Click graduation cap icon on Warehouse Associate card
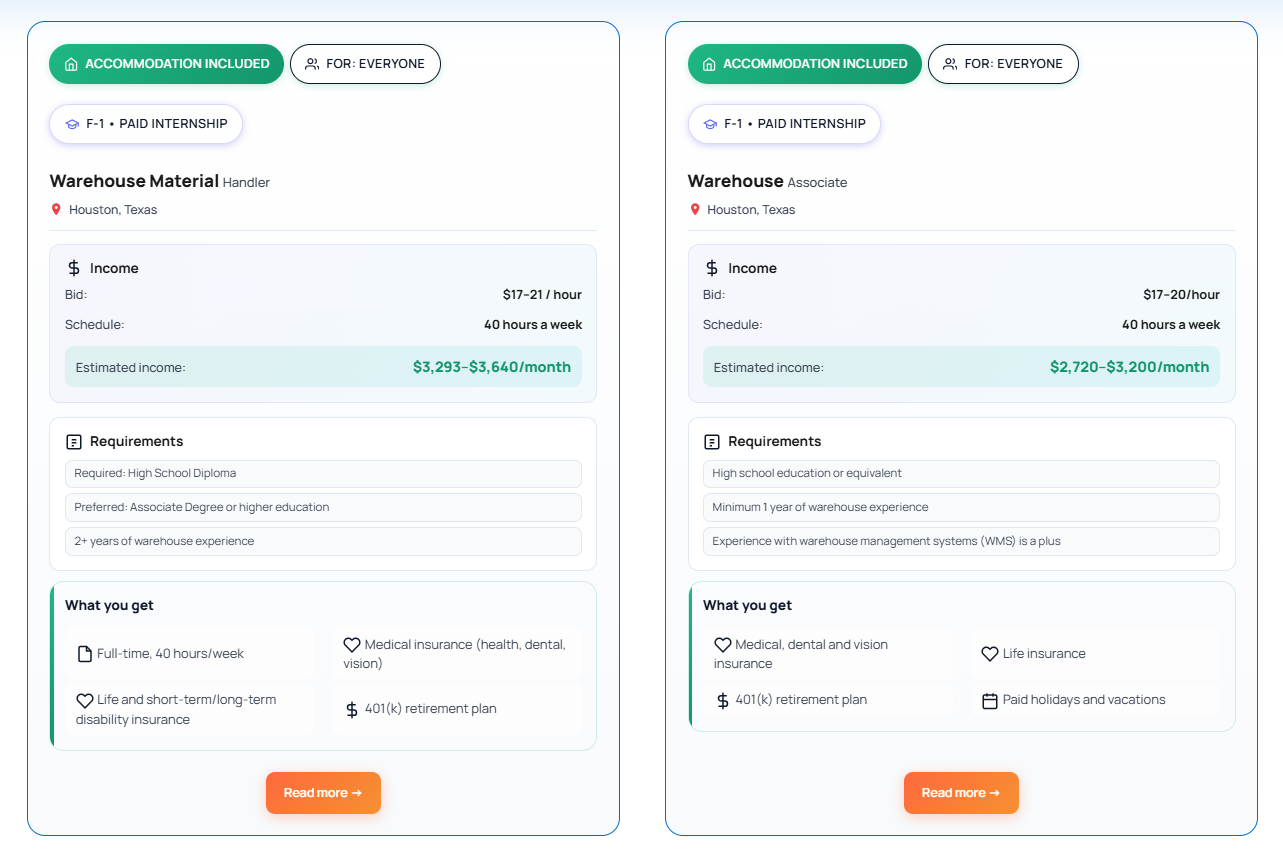Viewport: 1283px width, 862px height. tap(710, 124)
